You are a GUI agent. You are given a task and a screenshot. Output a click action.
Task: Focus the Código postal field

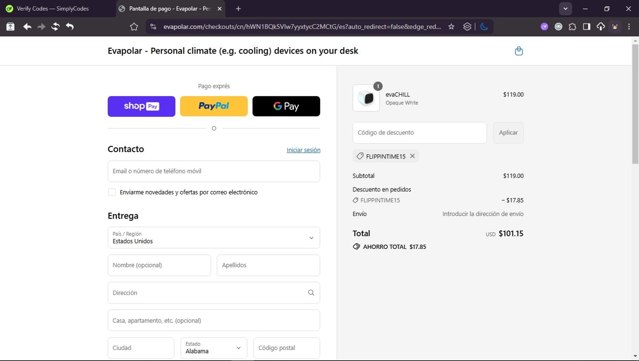click(286, 348)
